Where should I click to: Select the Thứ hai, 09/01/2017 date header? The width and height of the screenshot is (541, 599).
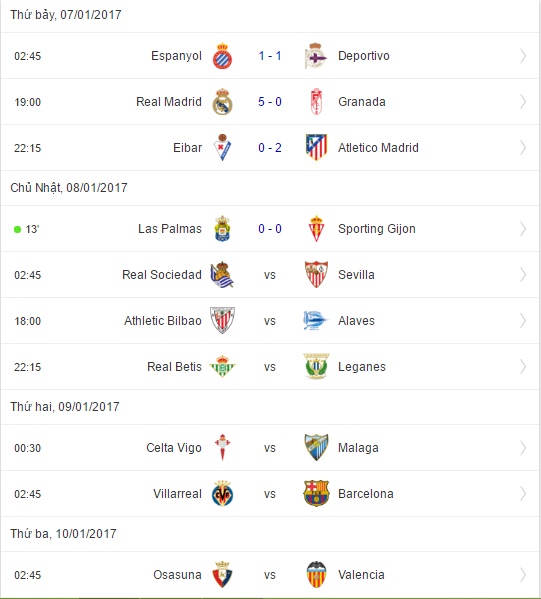click(x=65, y=407)
